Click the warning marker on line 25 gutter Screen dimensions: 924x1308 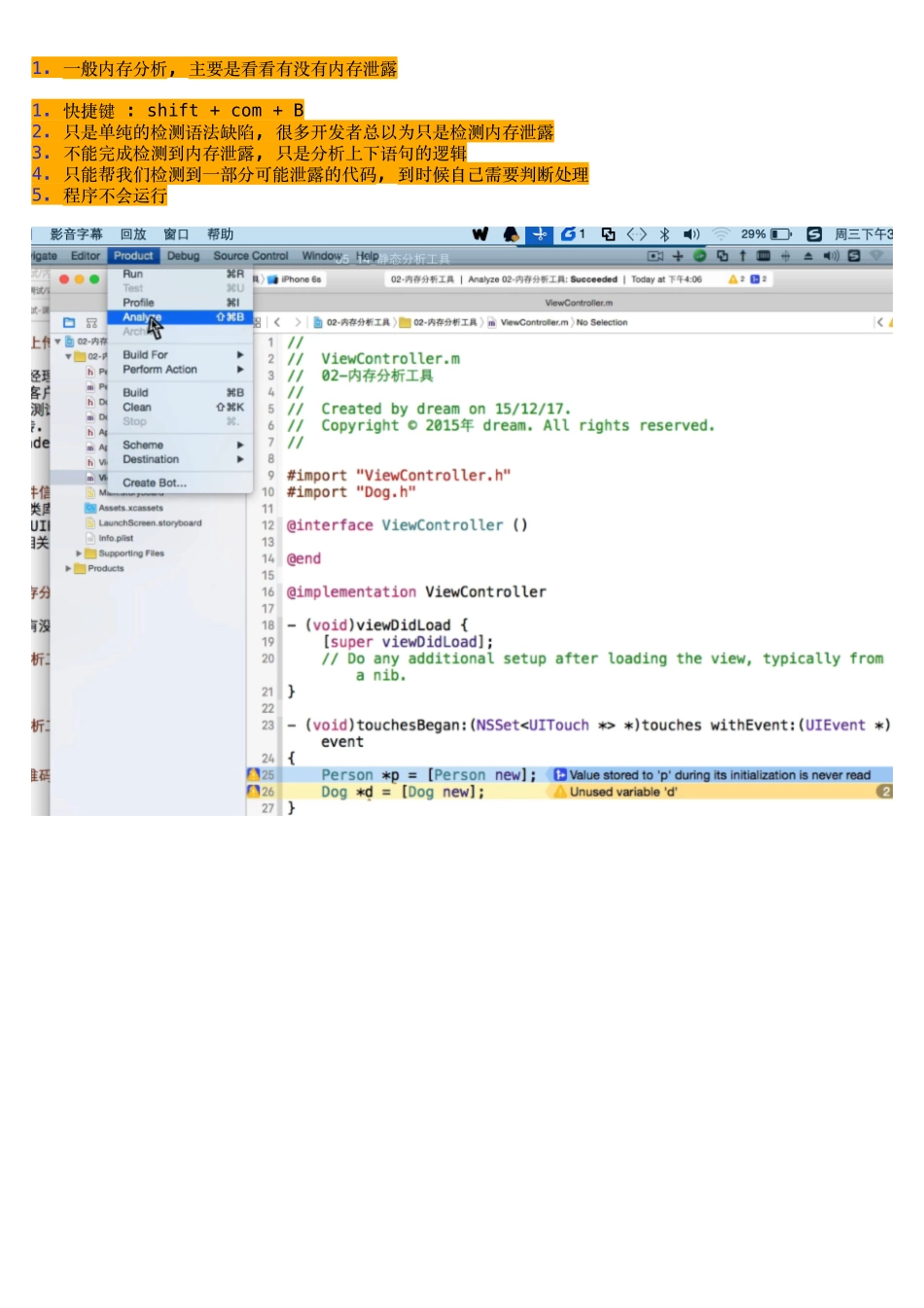(254, 775)
